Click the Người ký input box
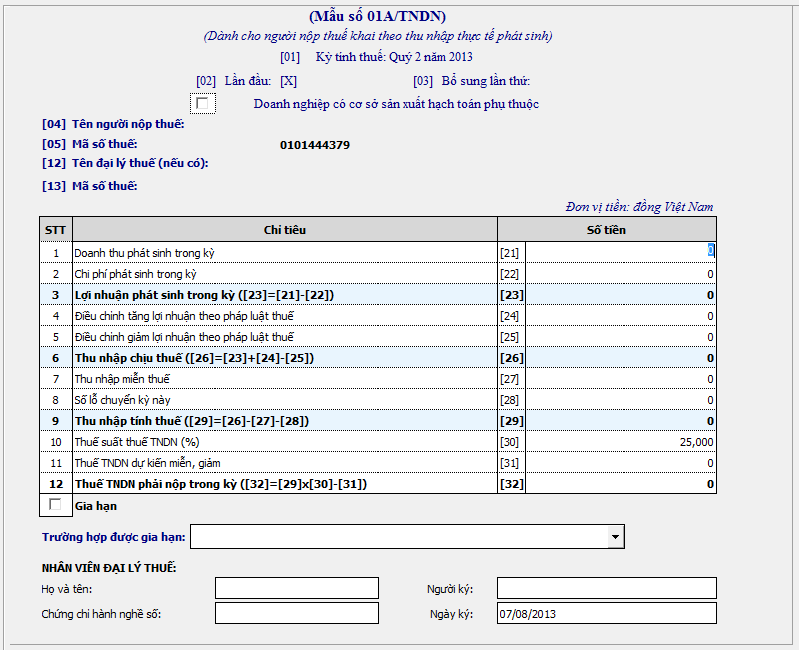Screen dimensions: 799x650 (x=606, y=588)
